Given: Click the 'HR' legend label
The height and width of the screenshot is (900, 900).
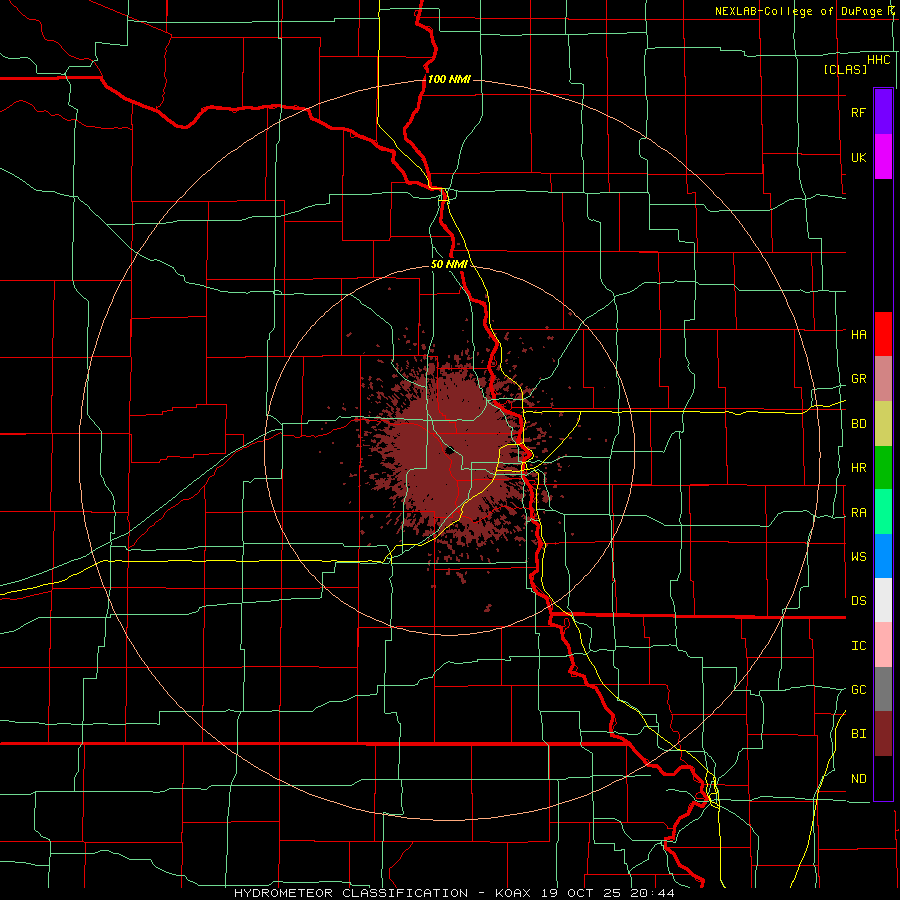Looking at the screenshot, I should click(x=858, y=468).
